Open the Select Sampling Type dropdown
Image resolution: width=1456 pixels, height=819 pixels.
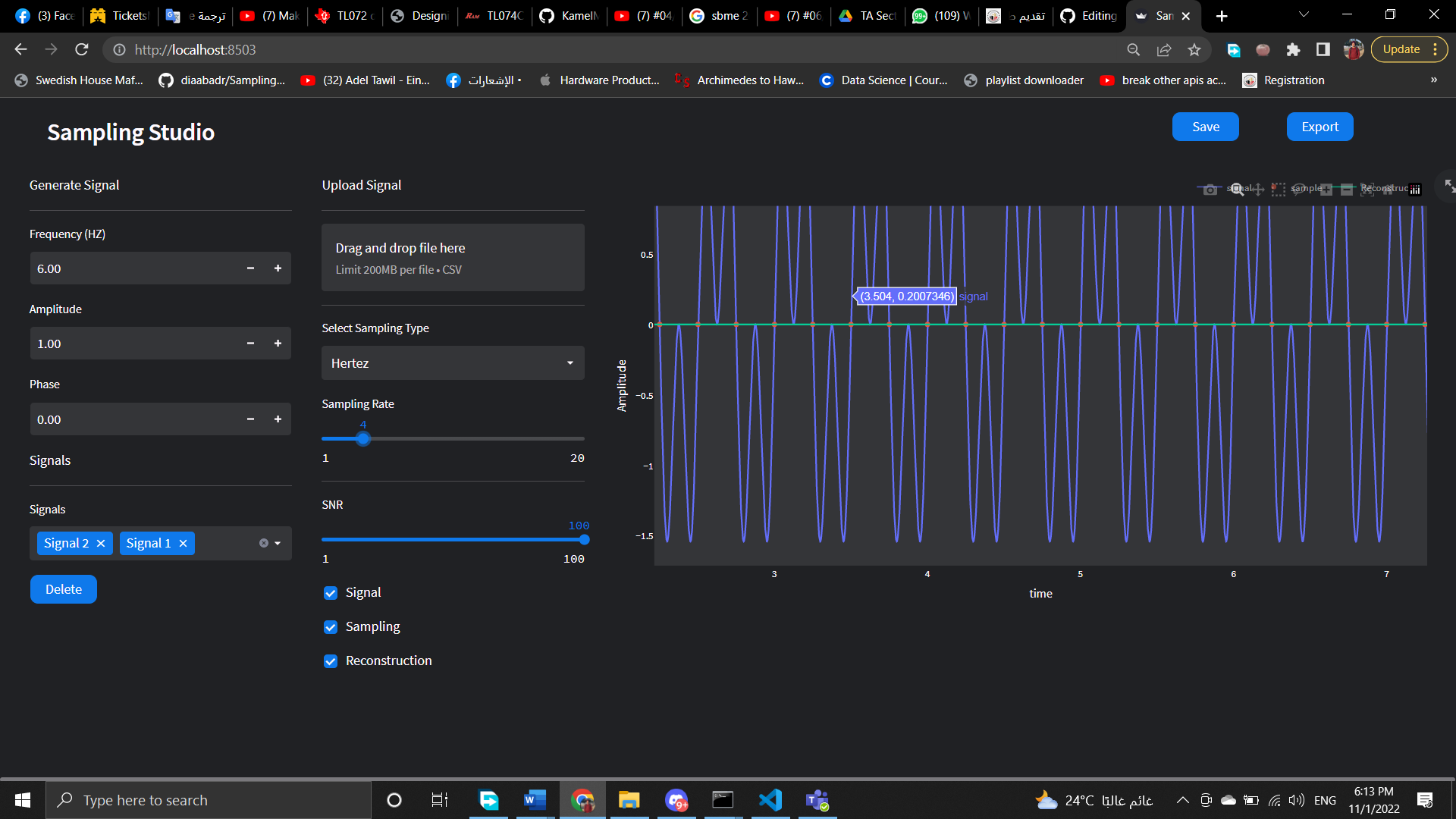pos(452,362)
